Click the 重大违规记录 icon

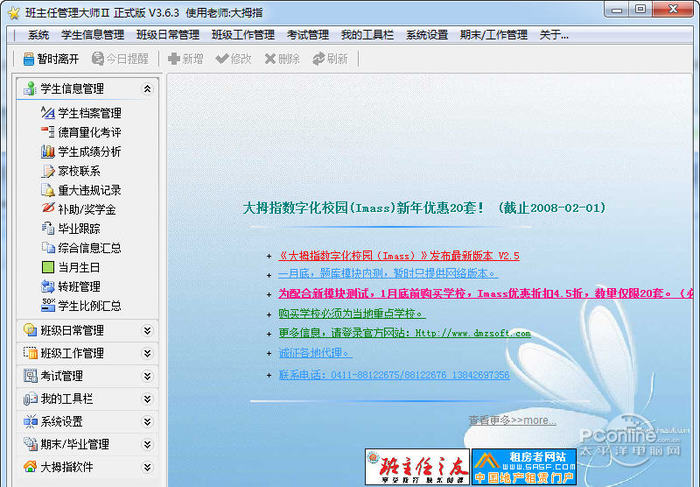click(x=48, y=190)
